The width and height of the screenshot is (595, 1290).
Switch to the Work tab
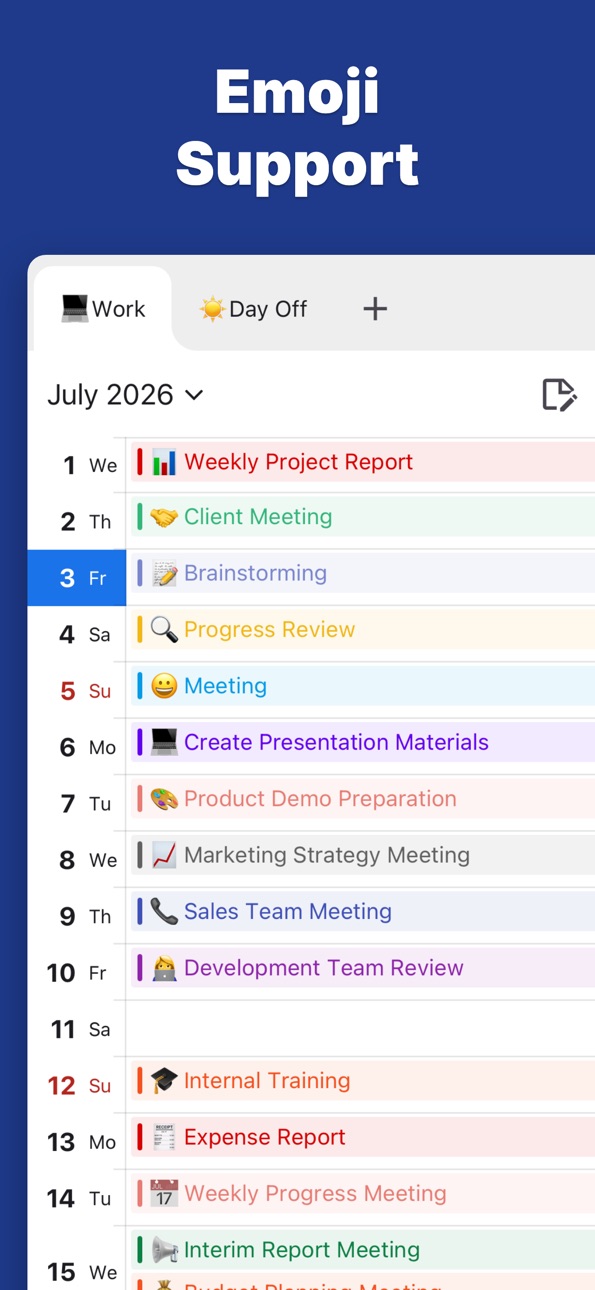point(103,309)
